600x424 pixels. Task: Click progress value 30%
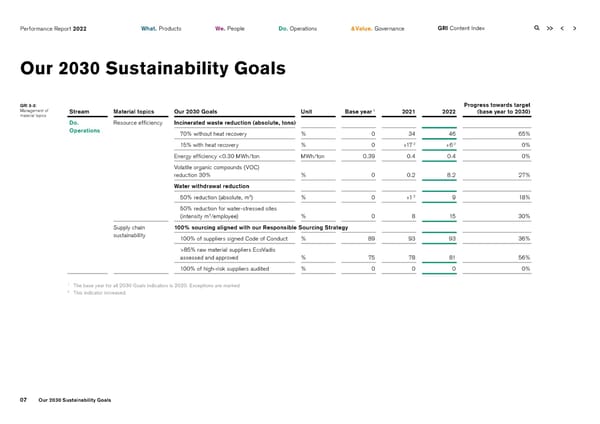524,216
